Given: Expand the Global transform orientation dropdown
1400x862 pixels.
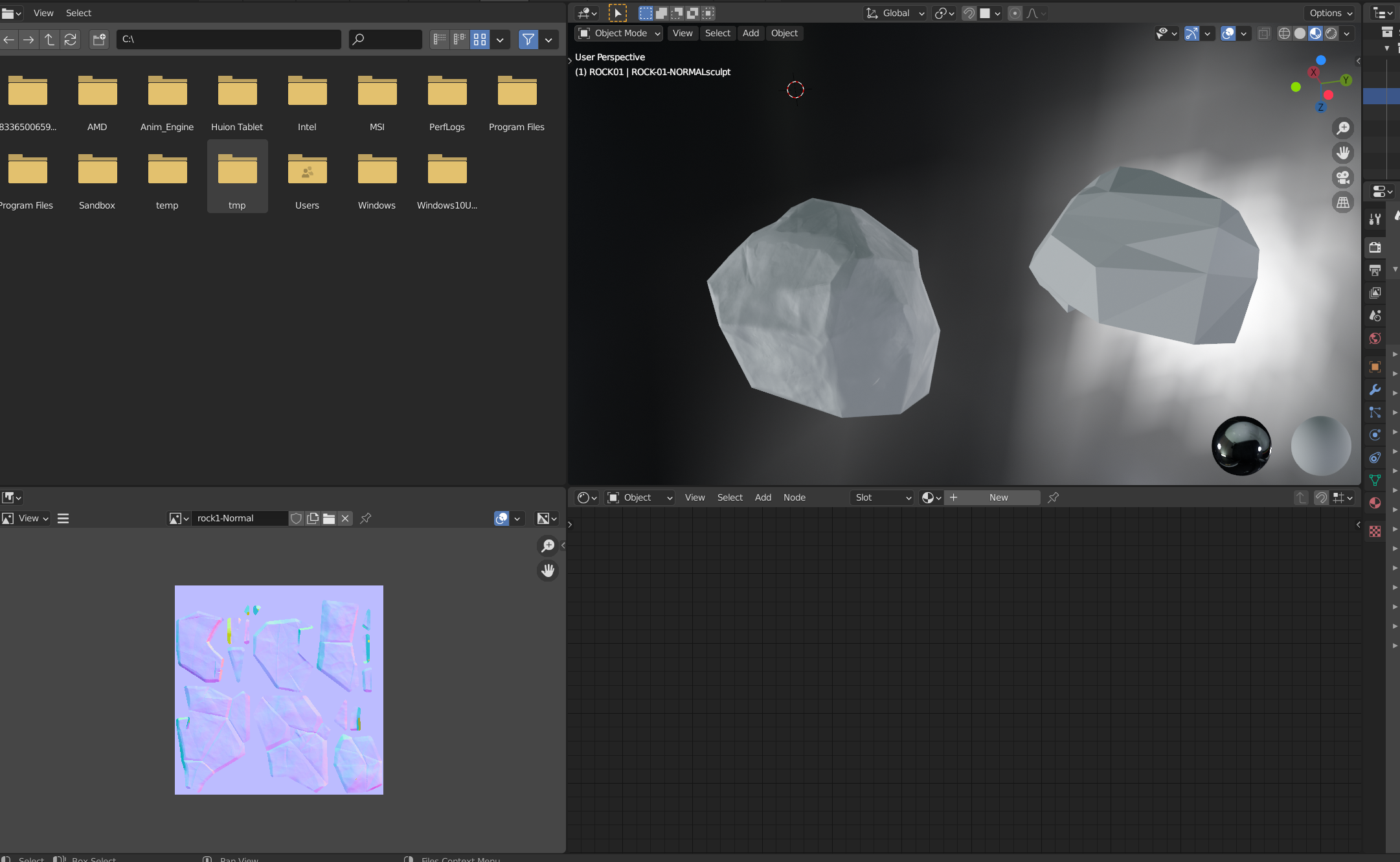Looking at the screenshot, I should 896,13.
